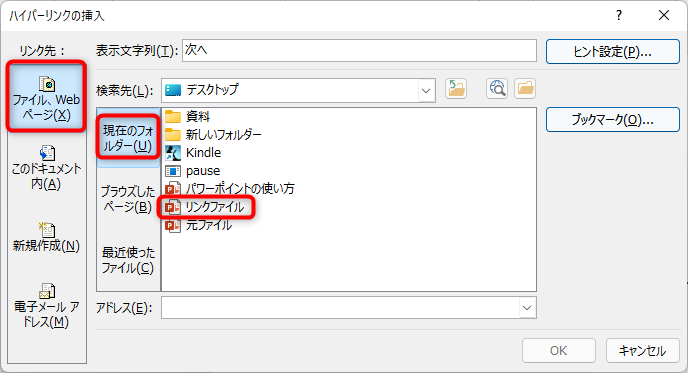
Task: Click the browse the Web icon
Action: 497,89
